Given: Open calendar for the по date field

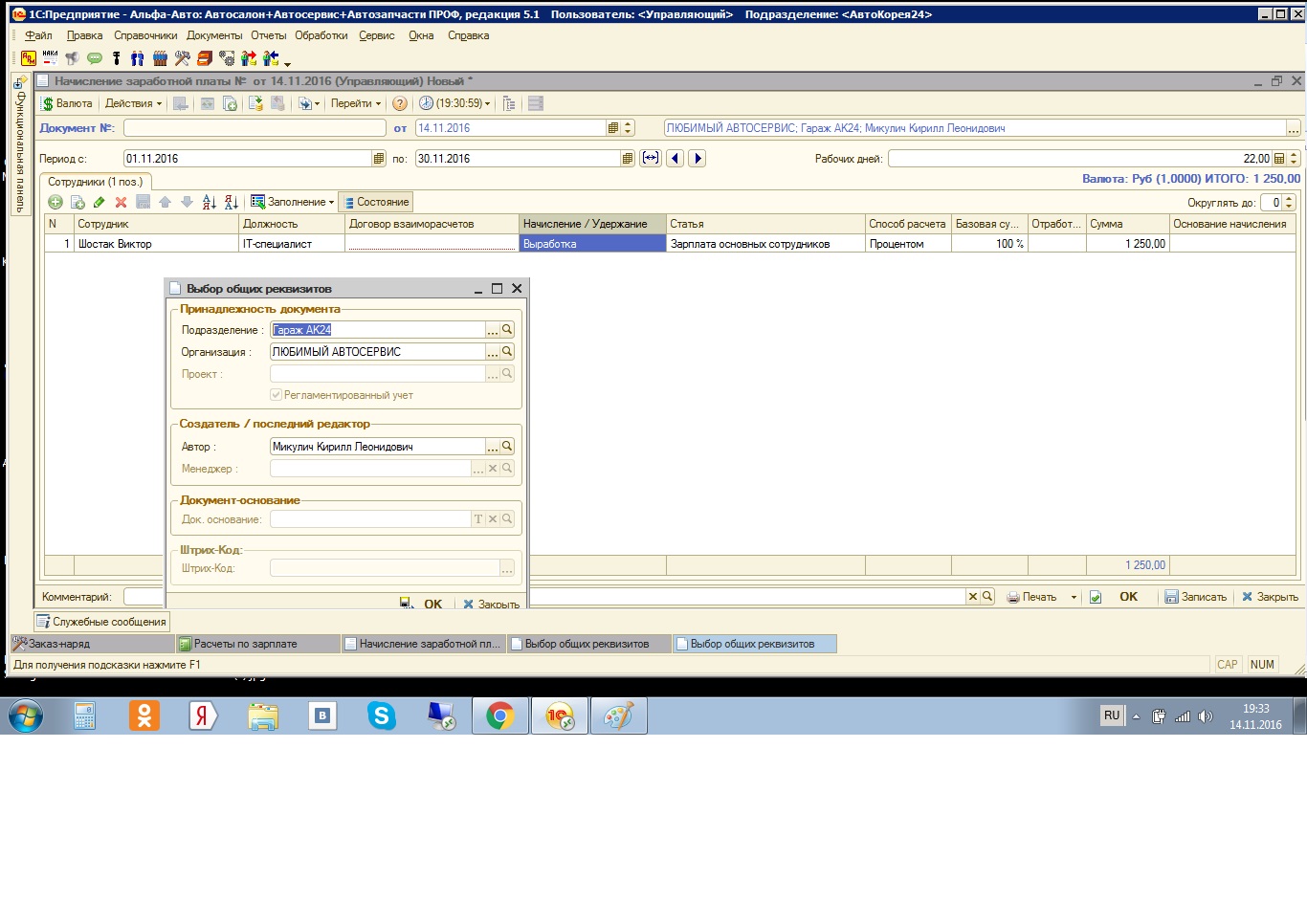Looking at the screenshot, I should coord(628,159).
